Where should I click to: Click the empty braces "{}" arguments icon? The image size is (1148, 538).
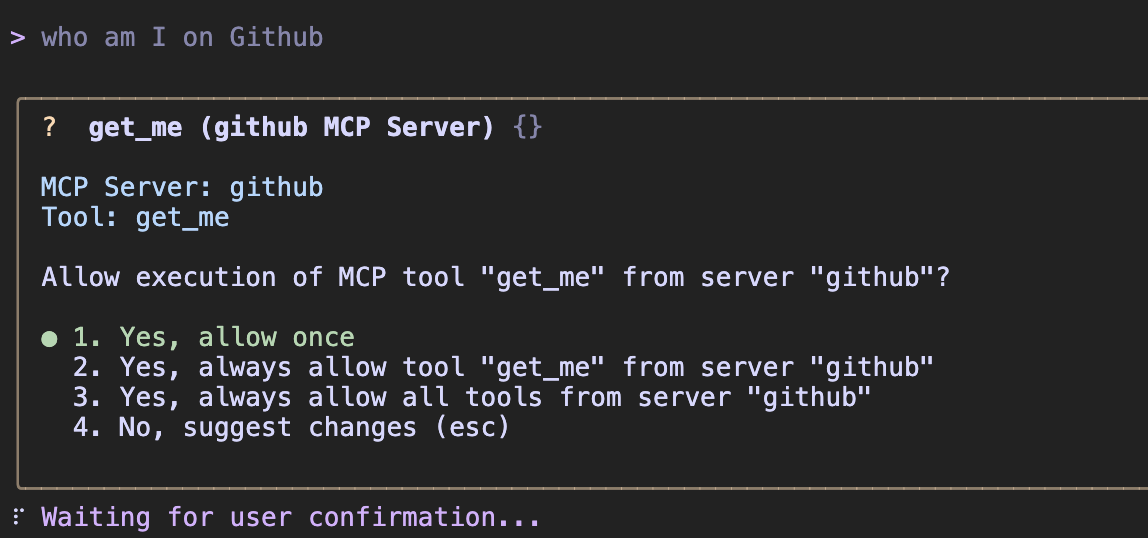527,128
